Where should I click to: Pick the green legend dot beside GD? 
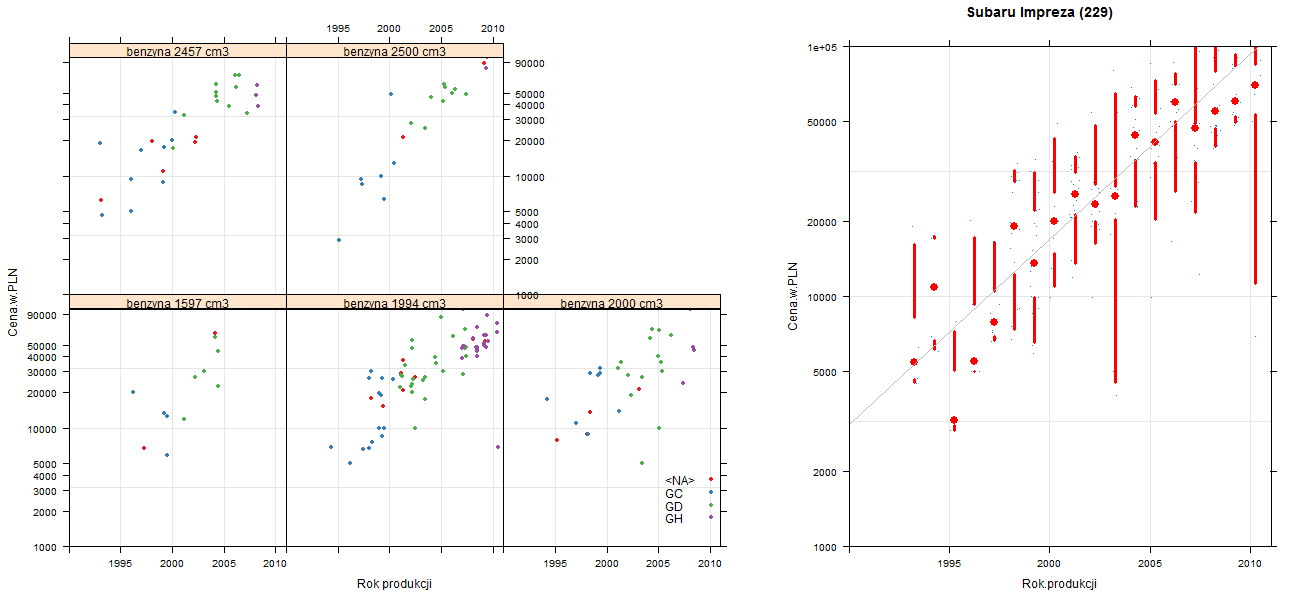tap(710, 505)
